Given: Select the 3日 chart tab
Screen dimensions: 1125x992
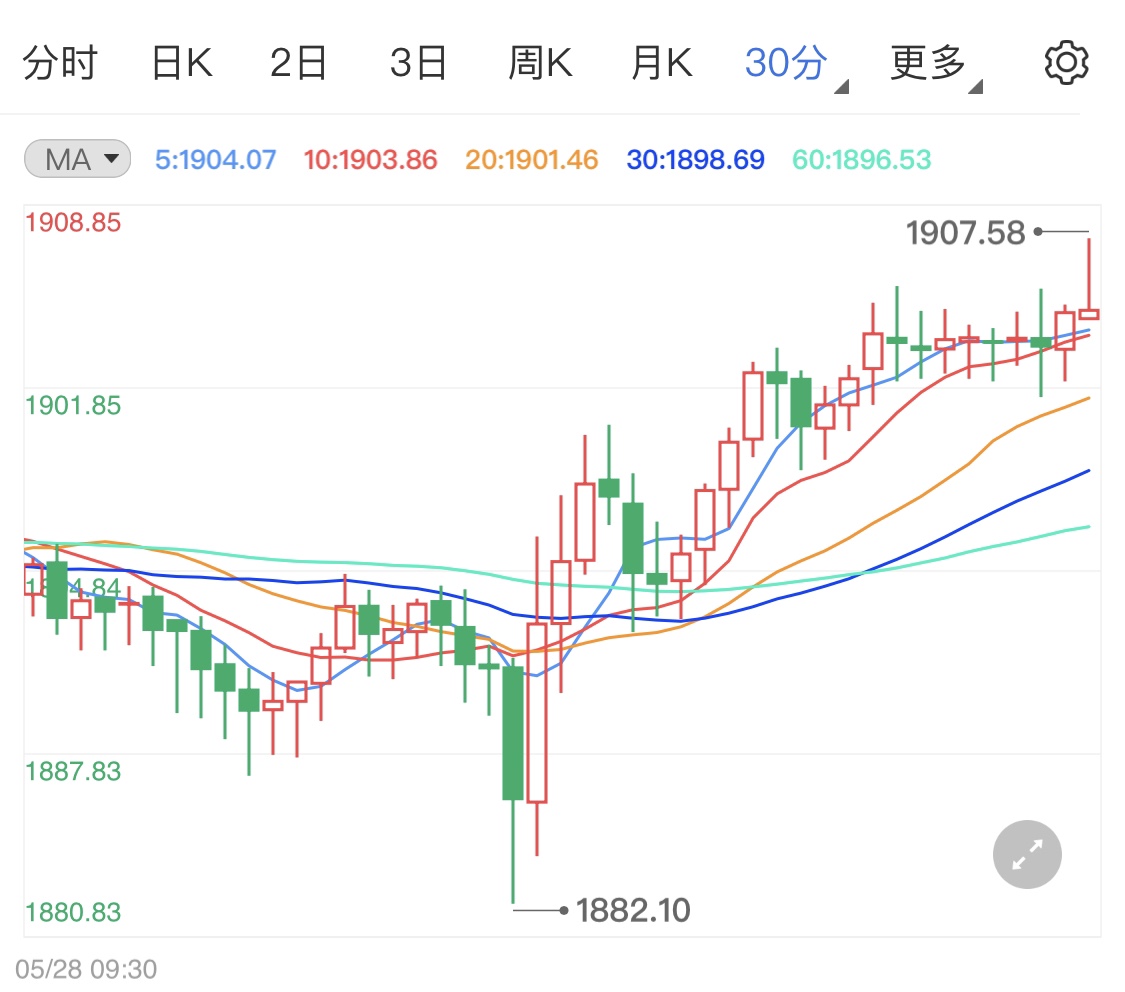Looking at the screenshot, I should (418, 63).
